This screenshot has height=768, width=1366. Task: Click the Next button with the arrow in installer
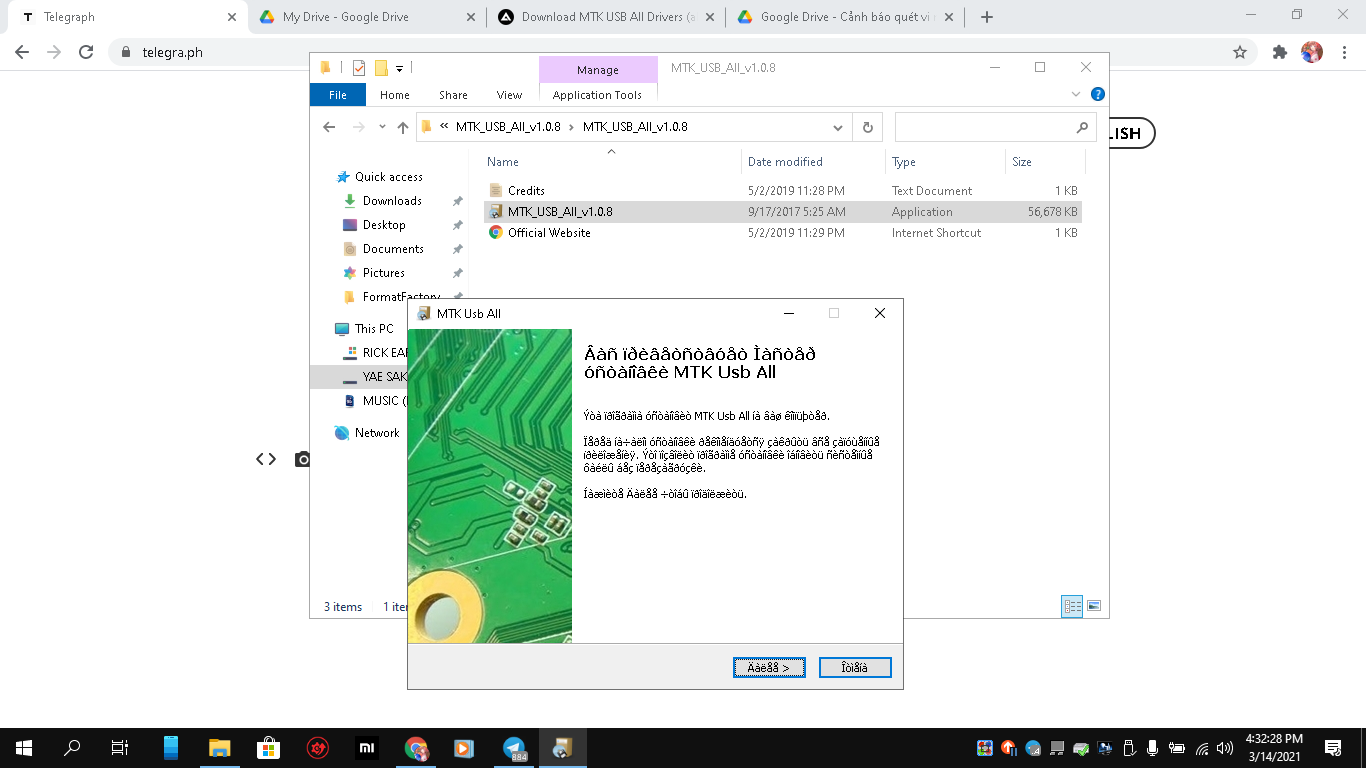pyautogui.click(x=769, y=667)
